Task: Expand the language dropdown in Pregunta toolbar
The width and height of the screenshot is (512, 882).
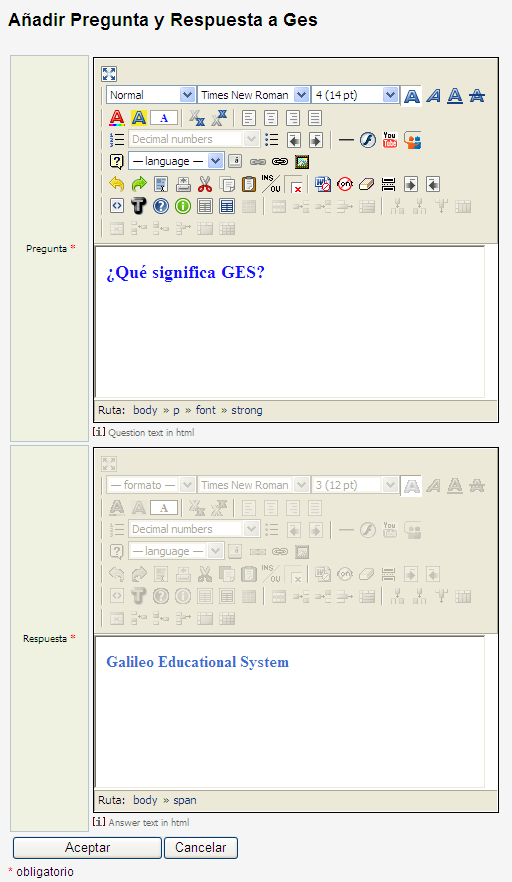Action: point(176,161)
